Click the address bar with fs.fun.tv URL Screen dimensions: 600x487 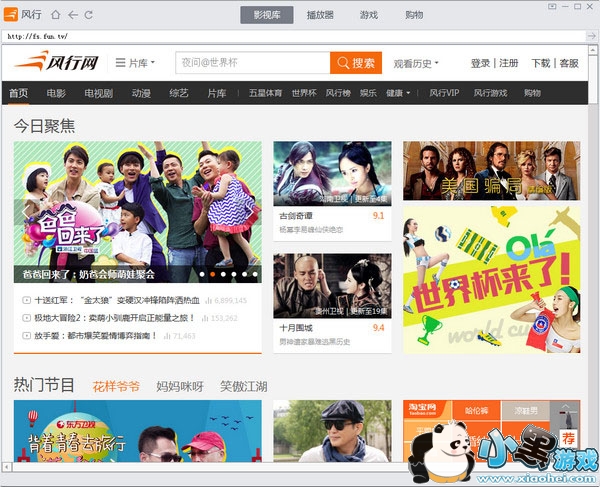click(294, 36)
